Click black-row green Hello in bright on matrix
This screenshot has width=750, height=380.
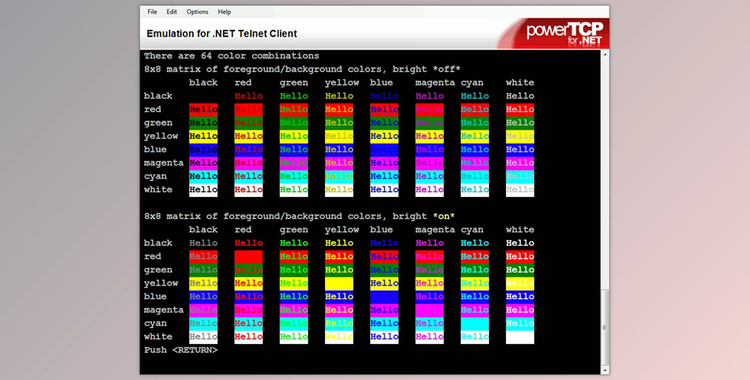coord(294,243)
